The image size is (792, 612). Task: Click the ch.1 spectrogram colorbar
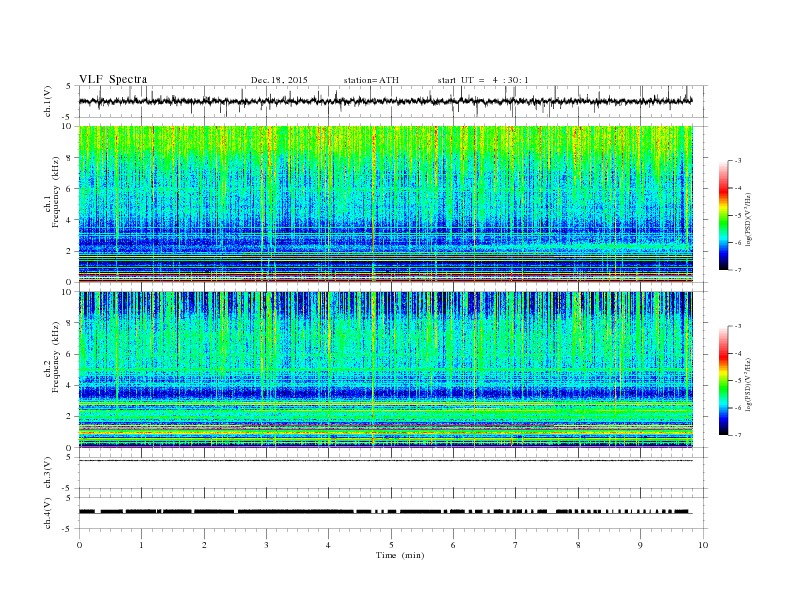724,215
